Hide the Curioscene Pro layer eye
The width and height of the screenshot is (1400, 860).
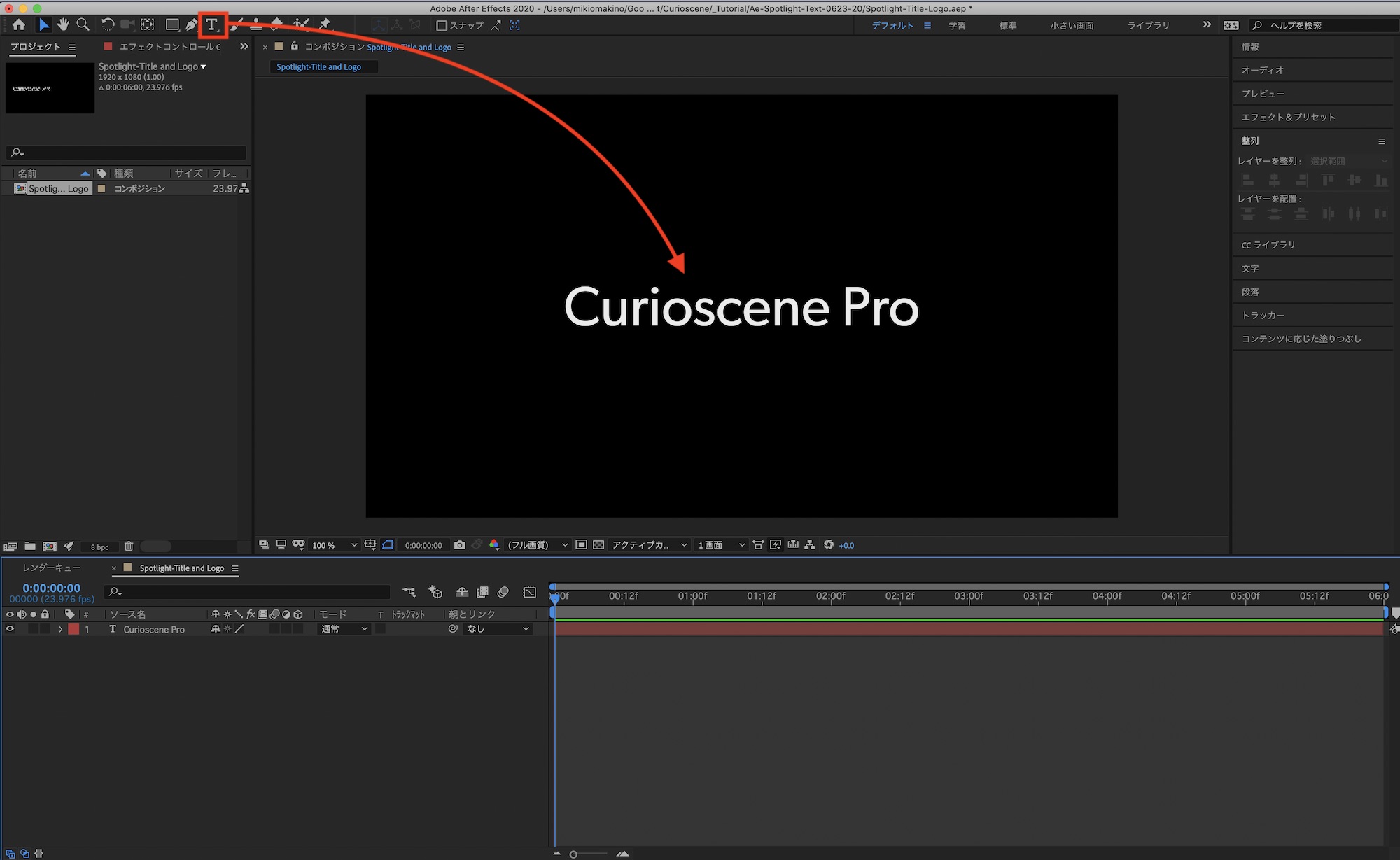click(10, 629)
